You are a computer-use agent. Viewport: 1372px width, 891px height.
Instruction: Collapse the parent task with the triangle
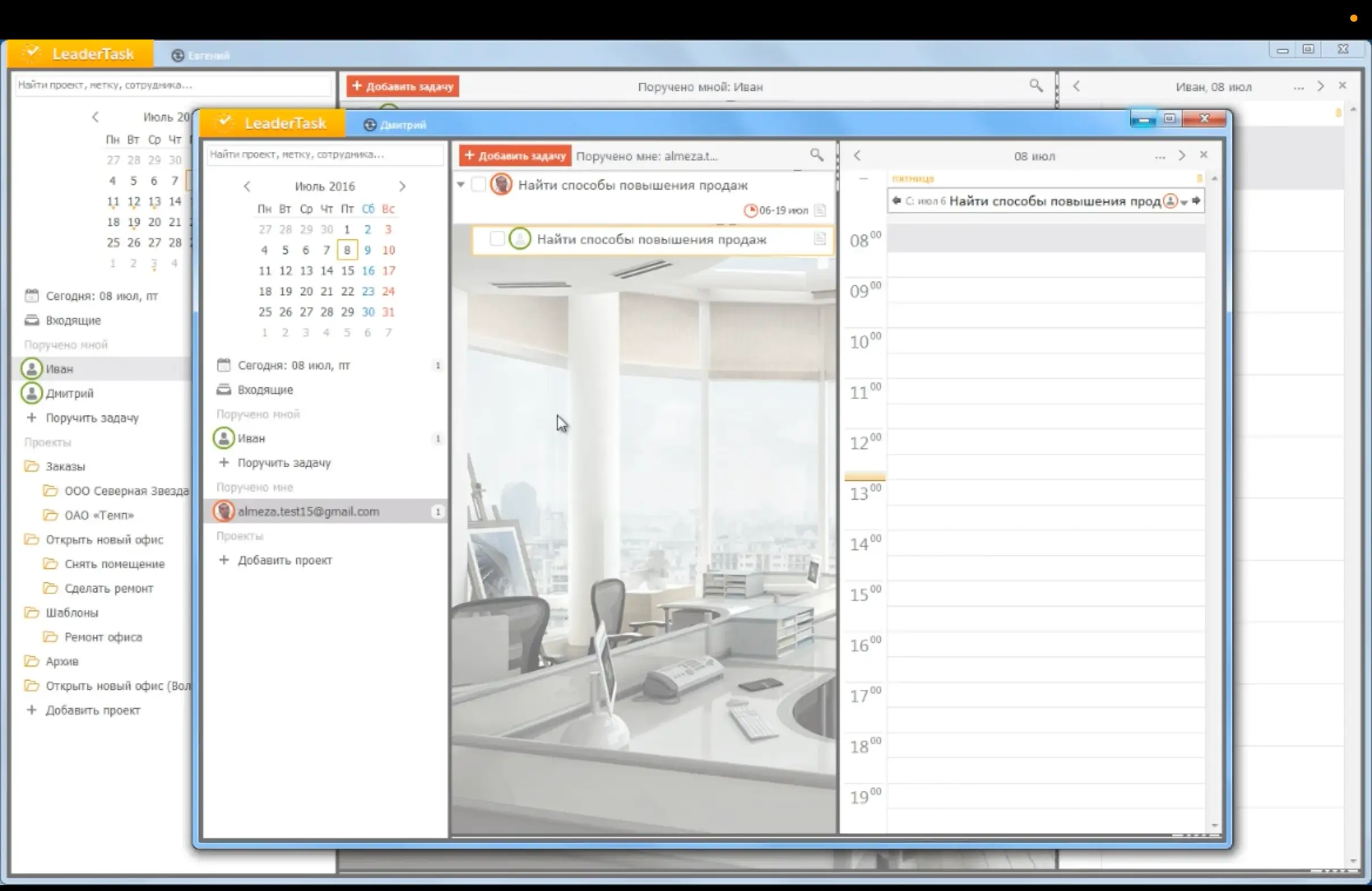pos(461,184)
